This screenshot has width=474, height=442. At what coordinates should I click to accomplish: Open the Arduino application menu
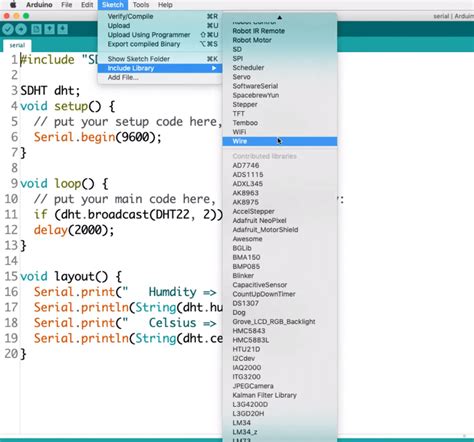point(39,5)
